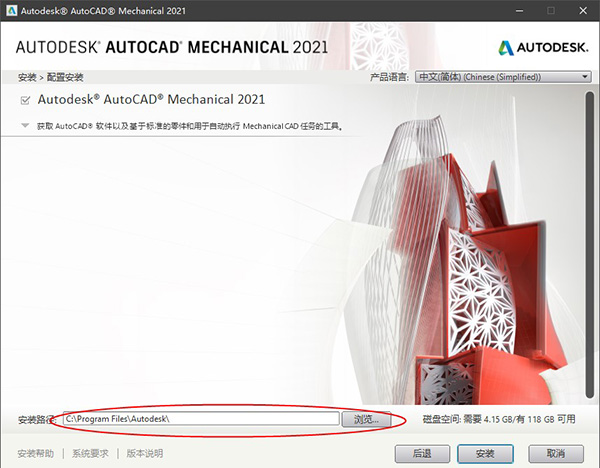The height and width of the screenshot is (468, 600).
Task: Cancel setup with the 取消 button
Action: click(557, 454)
